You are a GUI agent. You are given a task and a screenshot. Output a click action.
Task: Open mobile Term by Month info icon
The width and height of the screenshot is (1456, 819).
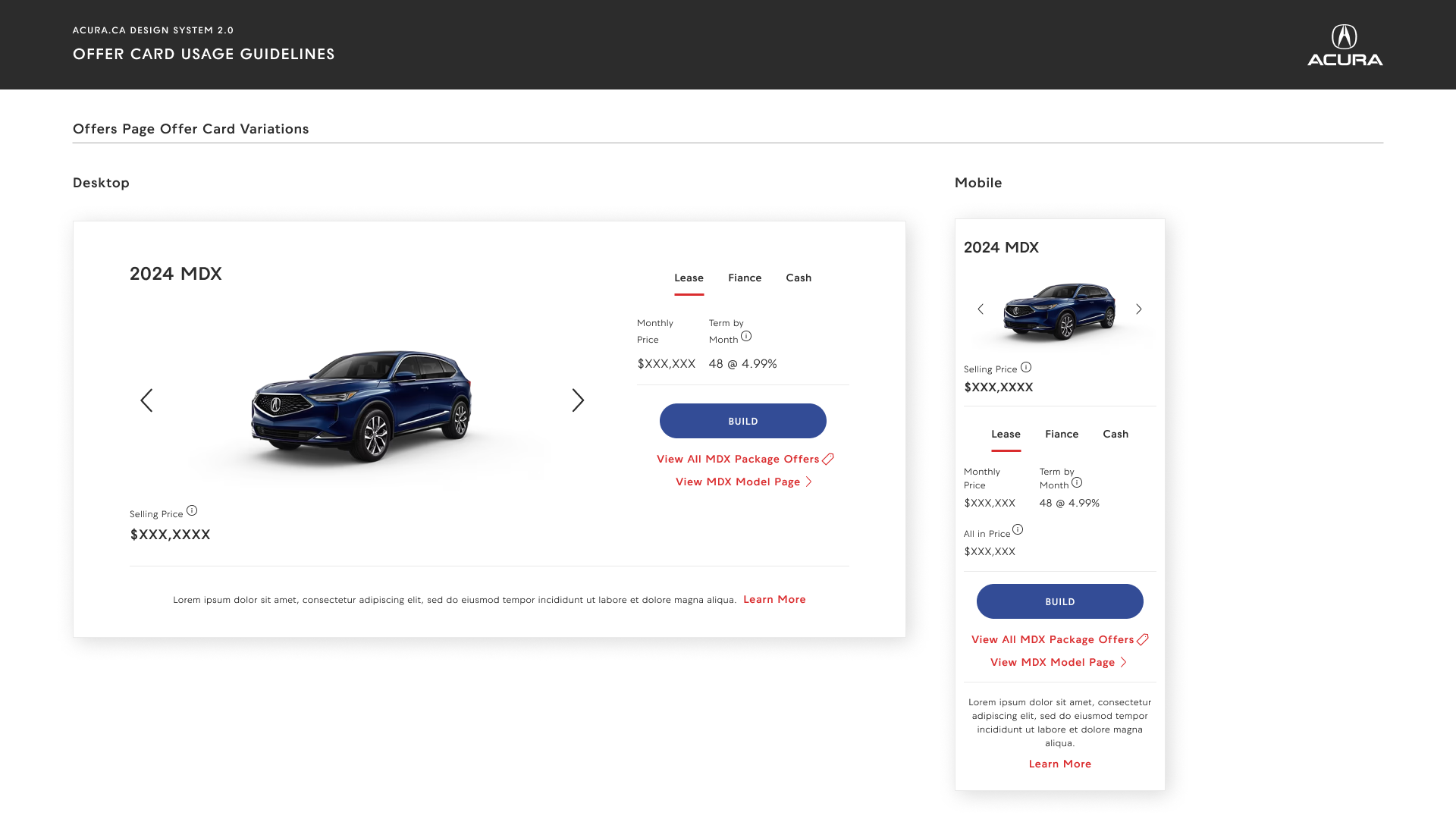point(1077,482)
